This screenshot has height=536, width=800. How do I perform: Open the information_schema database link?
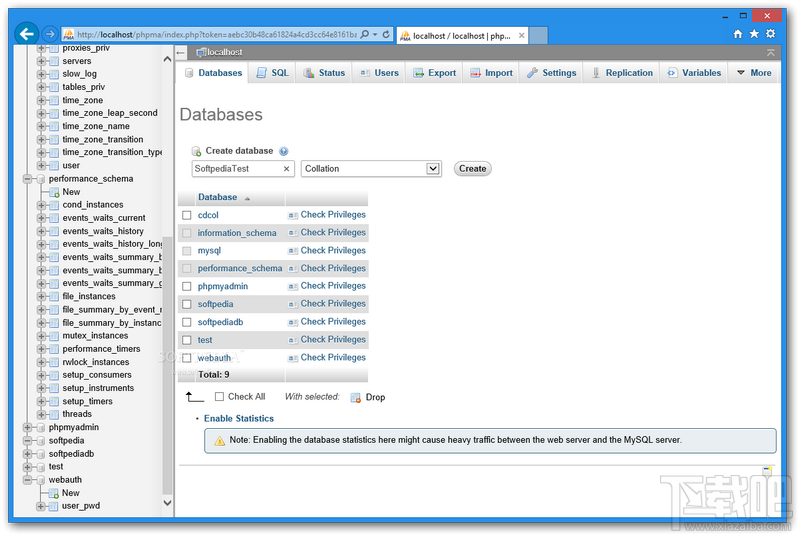237,233
